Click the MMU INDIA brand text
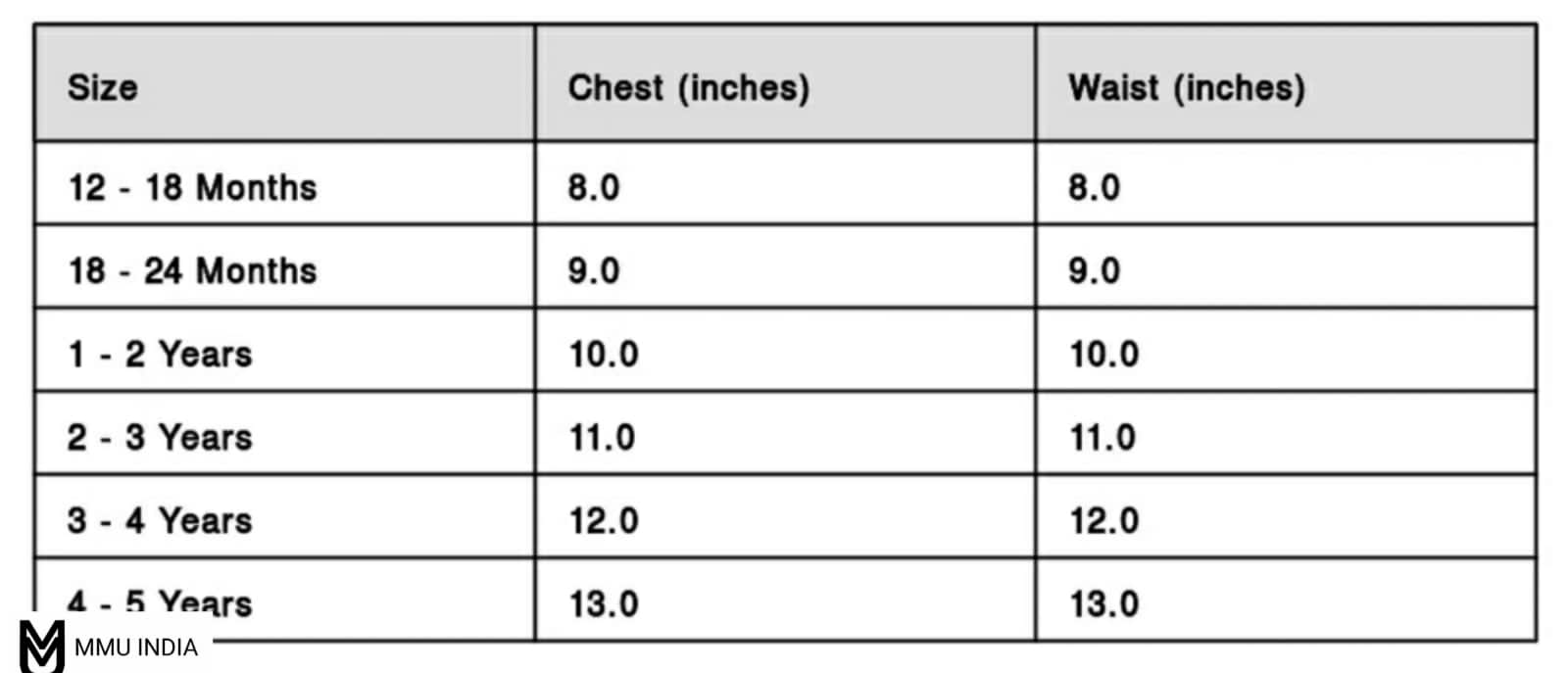Viewport: 1568px width, 673px height. pos(136,648)
